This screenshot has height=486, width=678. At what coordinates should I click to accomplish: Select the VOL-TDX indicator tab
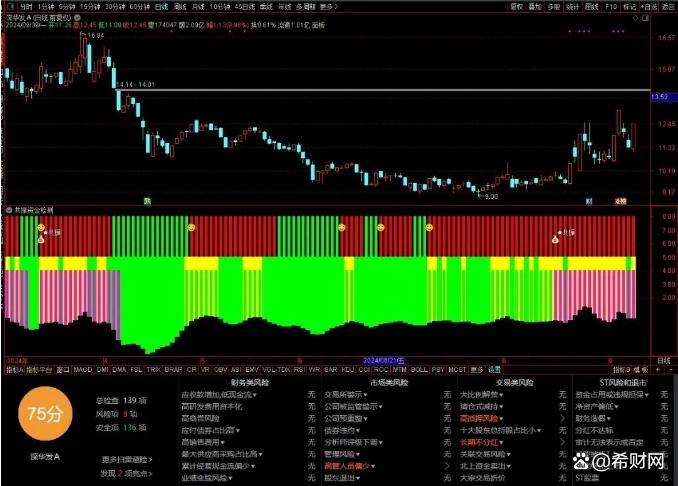(276, 370)
